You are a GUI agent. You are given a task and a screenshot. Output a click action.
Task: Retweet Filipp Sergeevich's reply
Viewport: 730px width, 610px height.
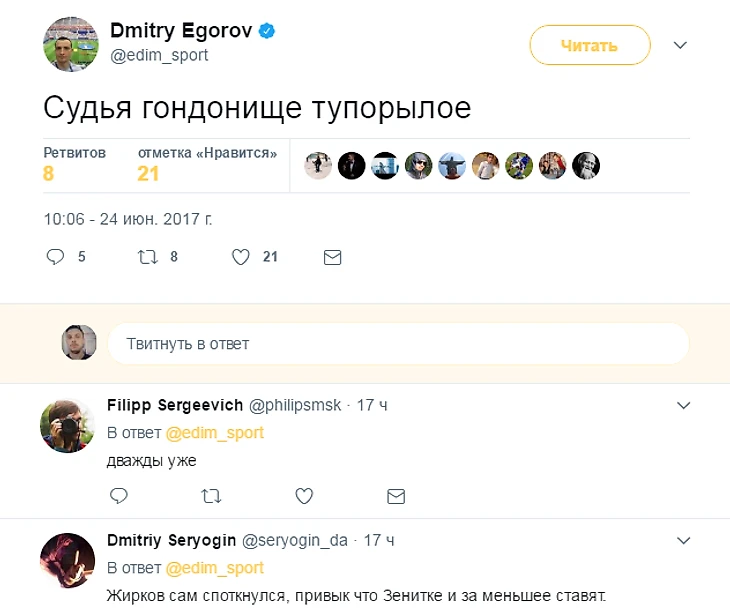tap(211, 495)
